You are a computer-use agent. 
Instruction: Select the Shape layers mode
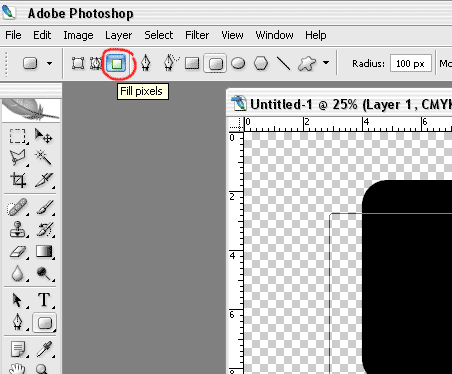[78, 63]
